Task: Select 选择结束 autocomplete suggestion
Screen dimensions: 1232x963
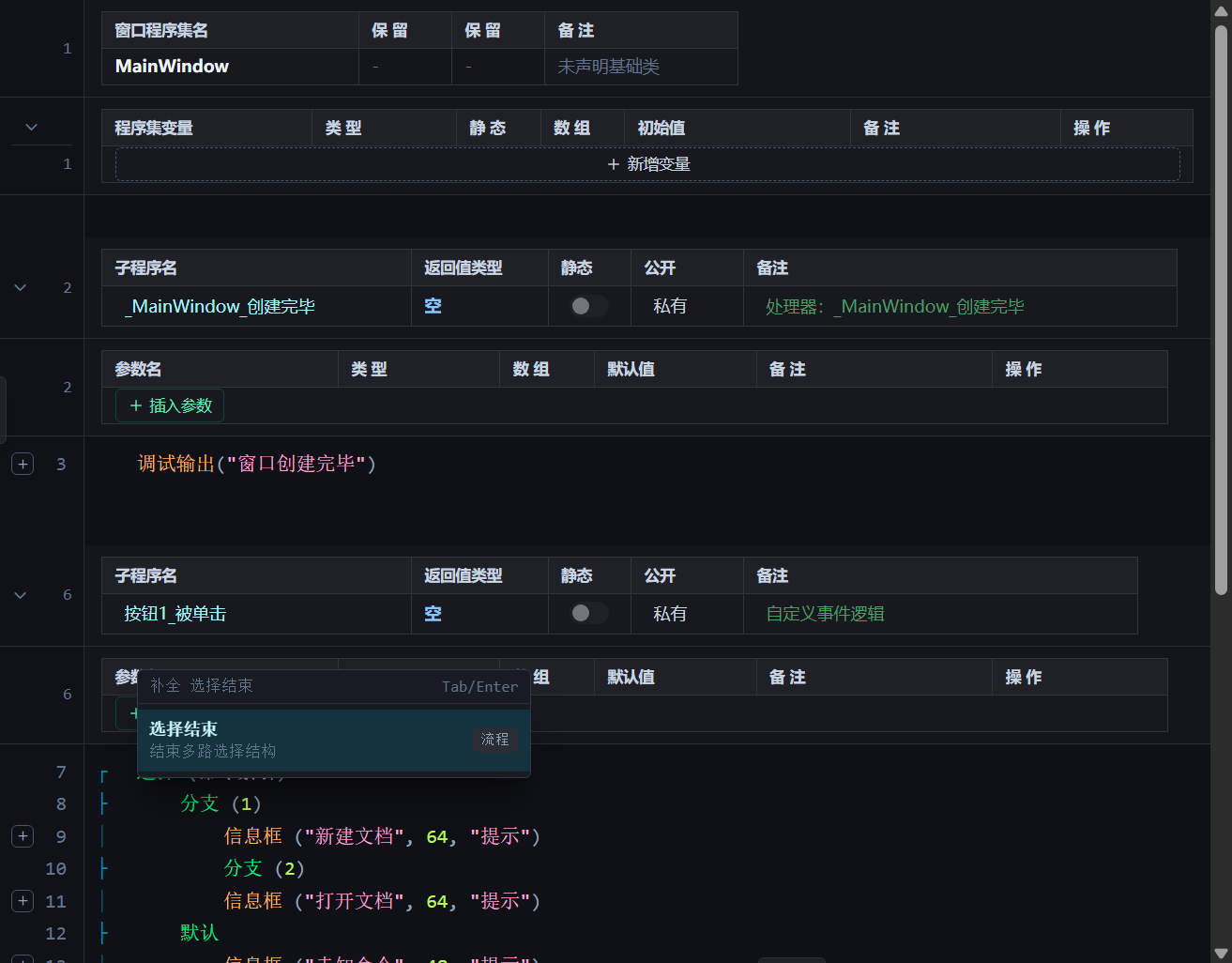Action: [x=334, y=740]
